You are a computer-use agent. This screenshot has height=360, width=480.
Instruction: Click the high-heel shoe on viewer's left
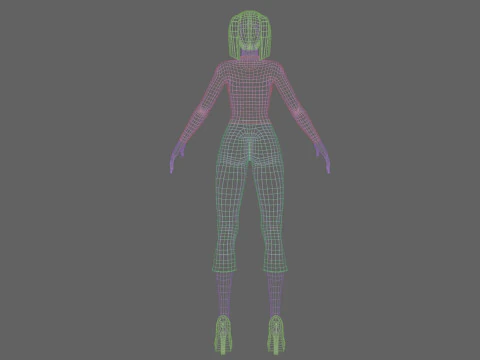pos(223,335)
